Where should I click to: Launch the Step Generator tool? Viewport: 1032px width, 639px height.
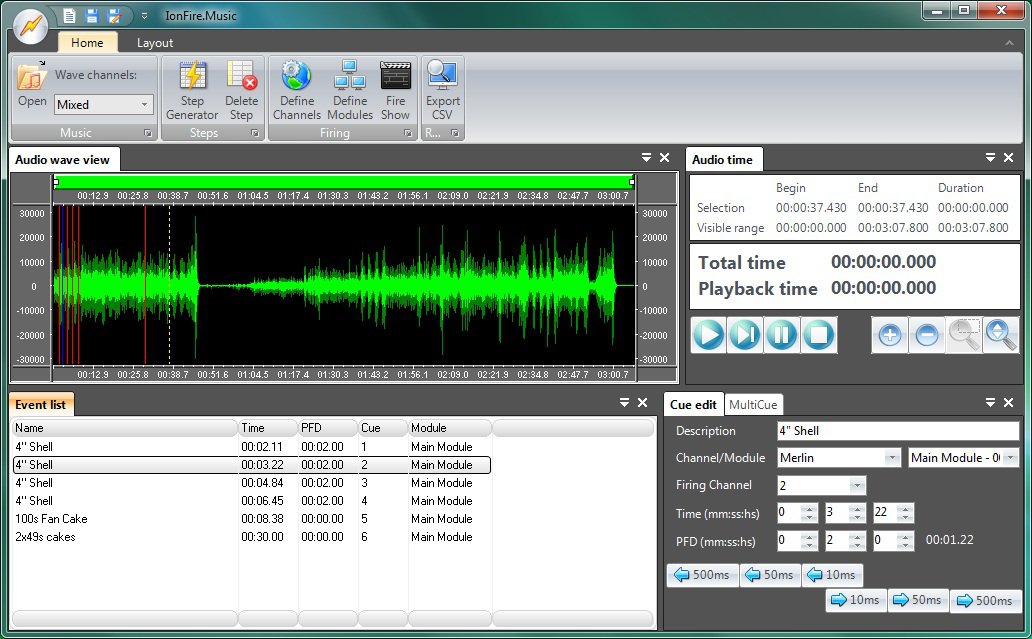[192, 91]
